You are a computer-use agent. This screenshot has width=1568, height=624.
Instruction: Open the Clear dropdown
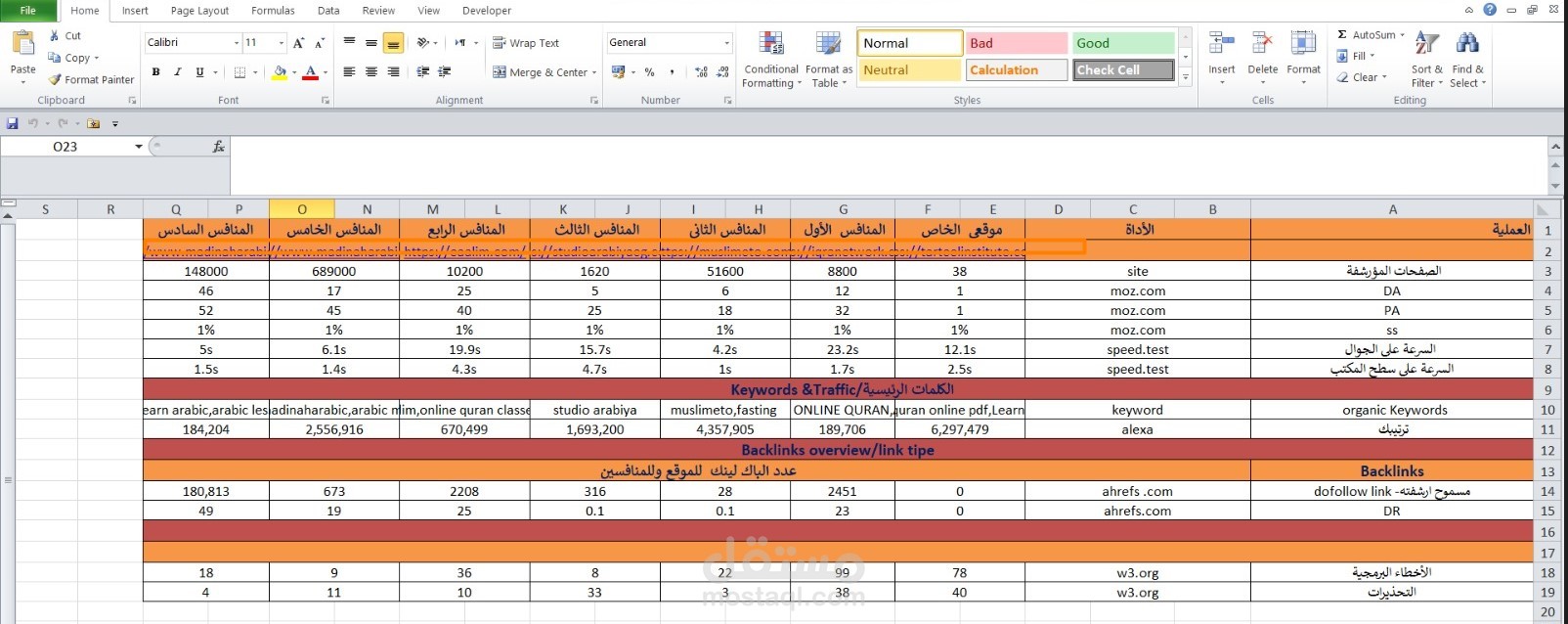[x=1362, y=77]
